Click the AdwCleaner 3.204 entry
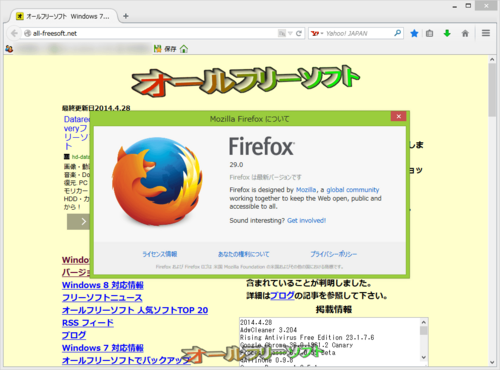The width and height of the screenshot is (500, 370). pos(268,330)
